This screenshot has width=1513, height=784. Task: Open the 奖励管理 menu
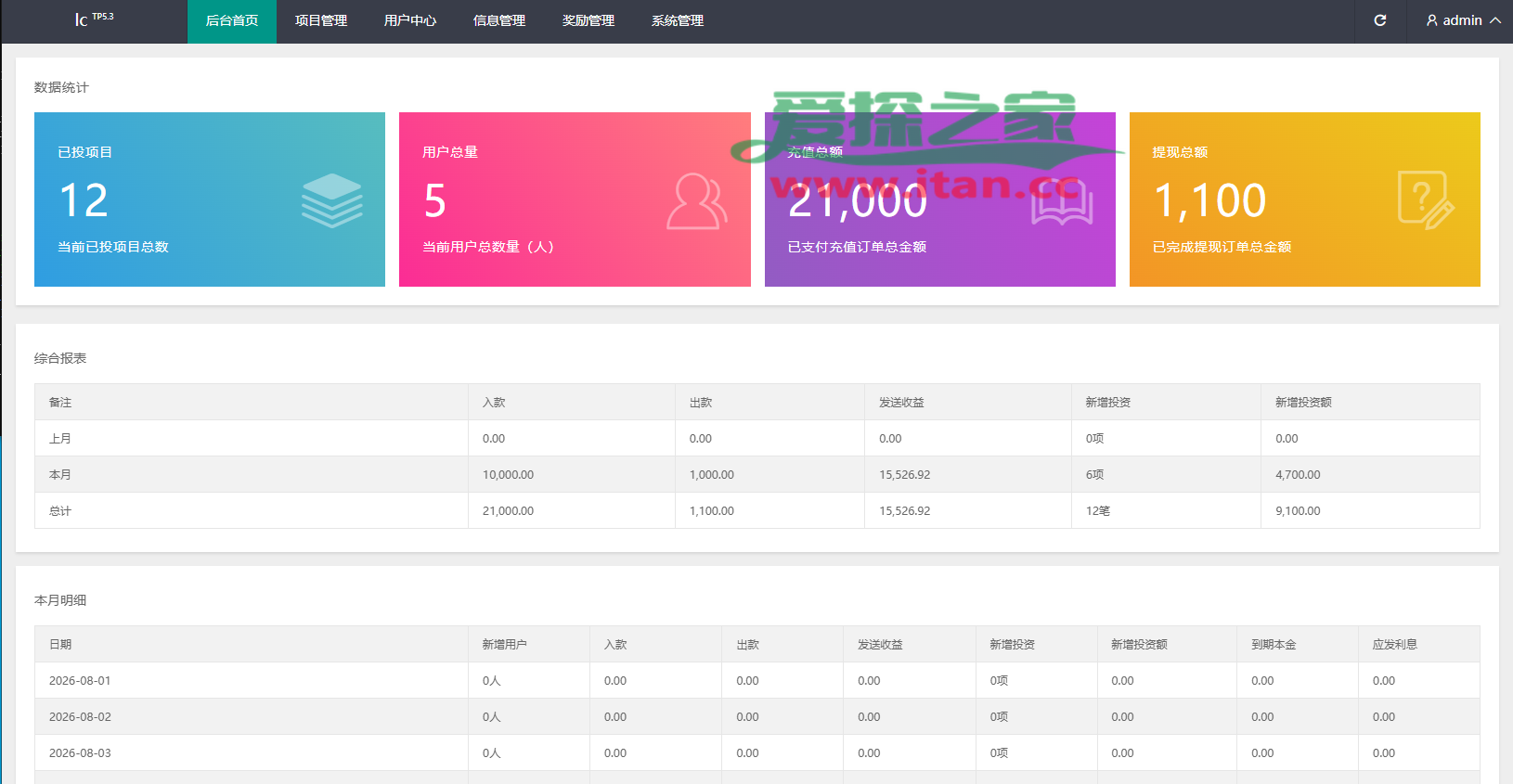point(588,21)
